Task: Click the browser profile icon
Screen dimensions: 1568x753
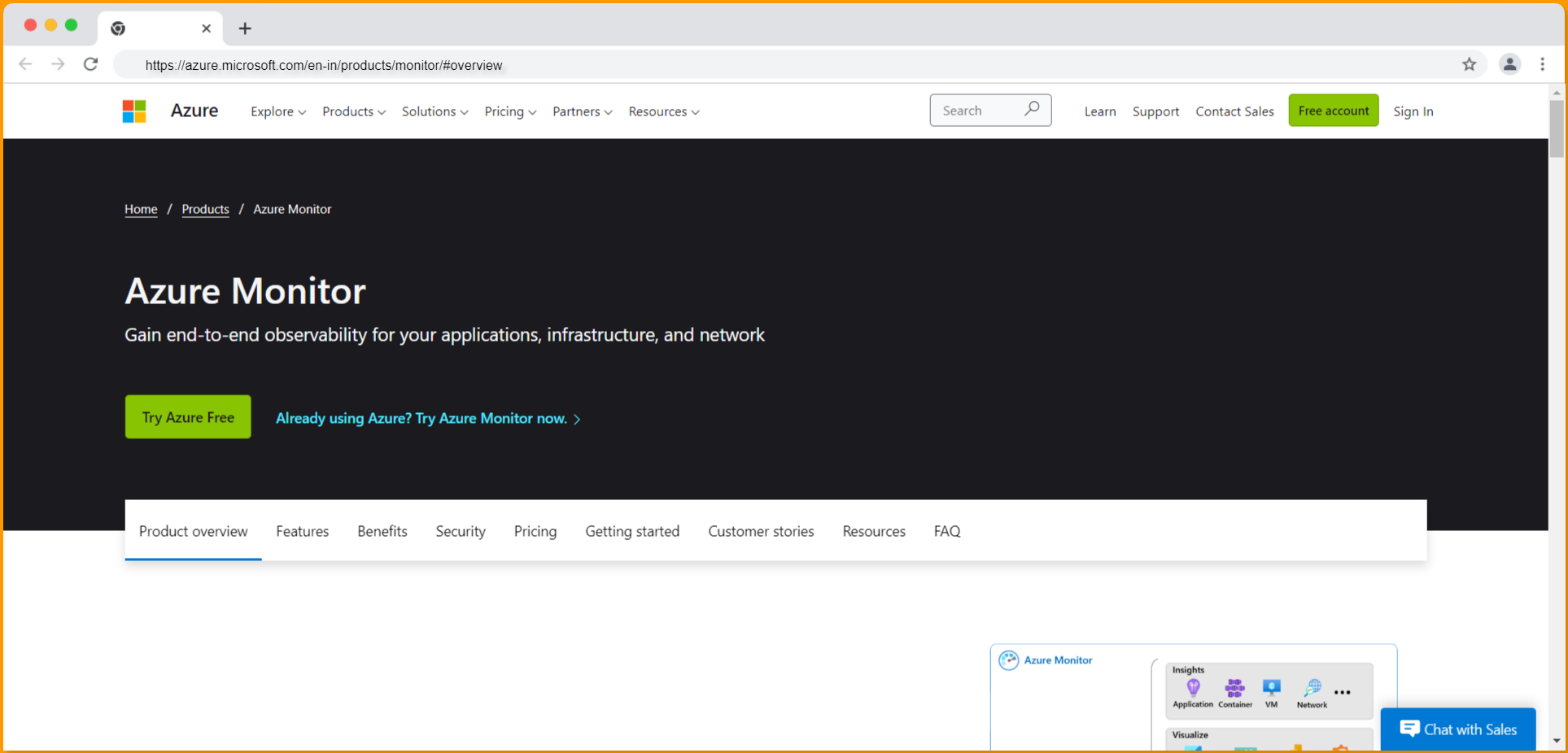Action: pos(1510,64)
